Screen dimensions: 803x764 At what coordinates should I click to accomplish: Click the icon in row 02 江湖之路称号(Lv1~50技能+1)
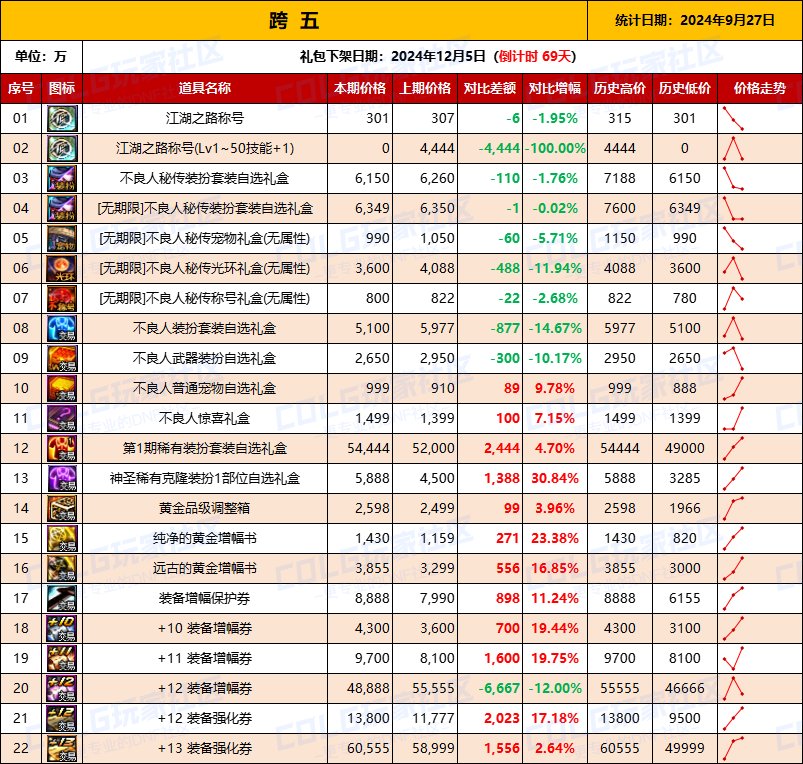62,148
